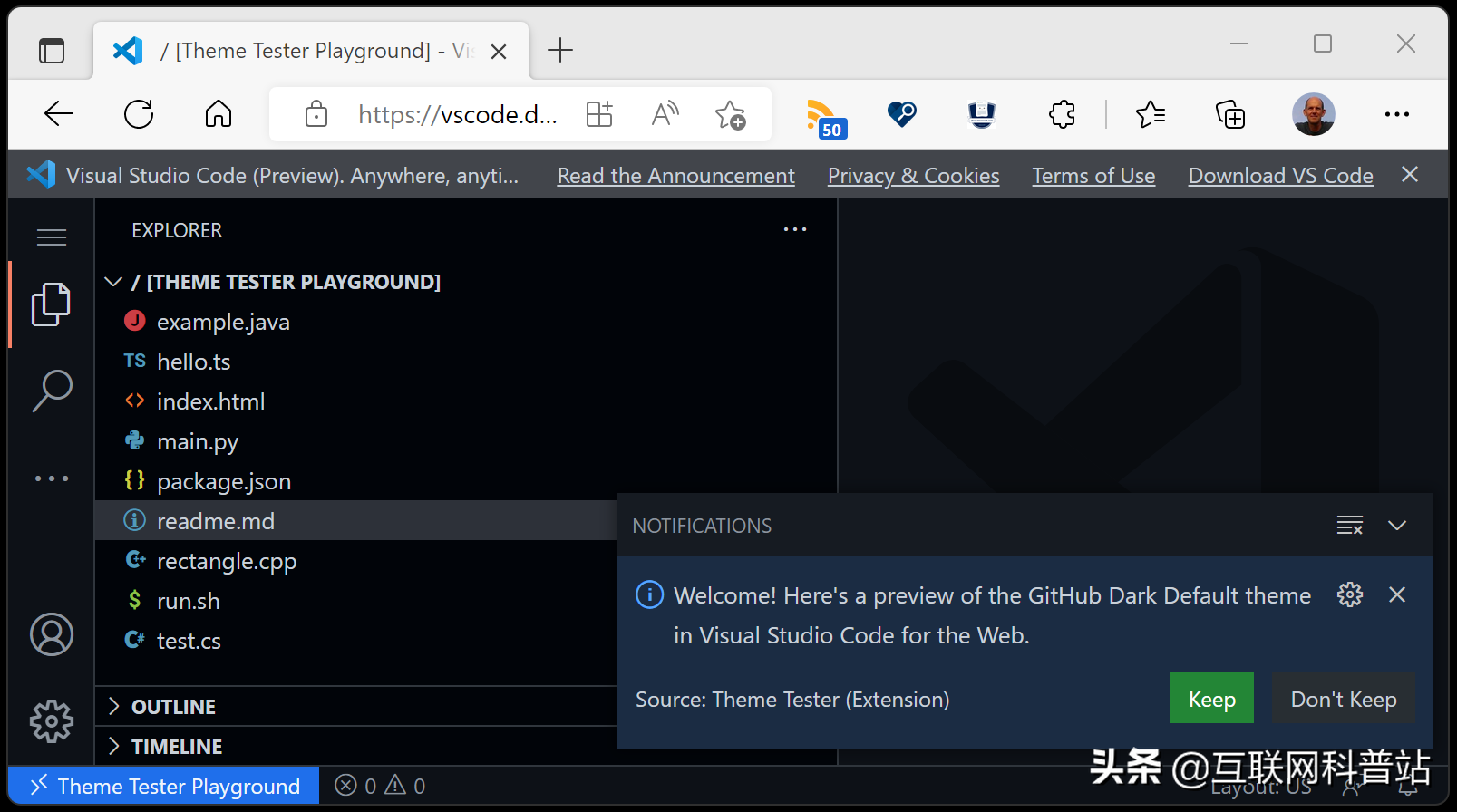
Task: Open Favorites list icon
Action: (x=1151, y=114)
